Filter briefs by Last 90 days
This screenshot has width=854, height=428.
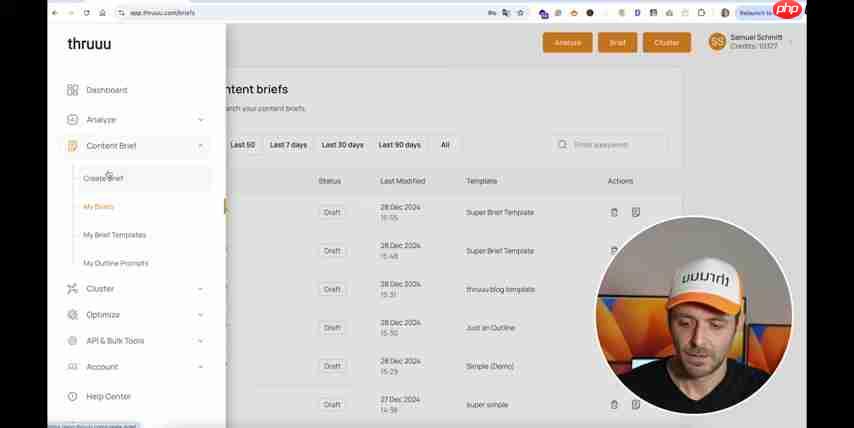[x=400, y=145]
